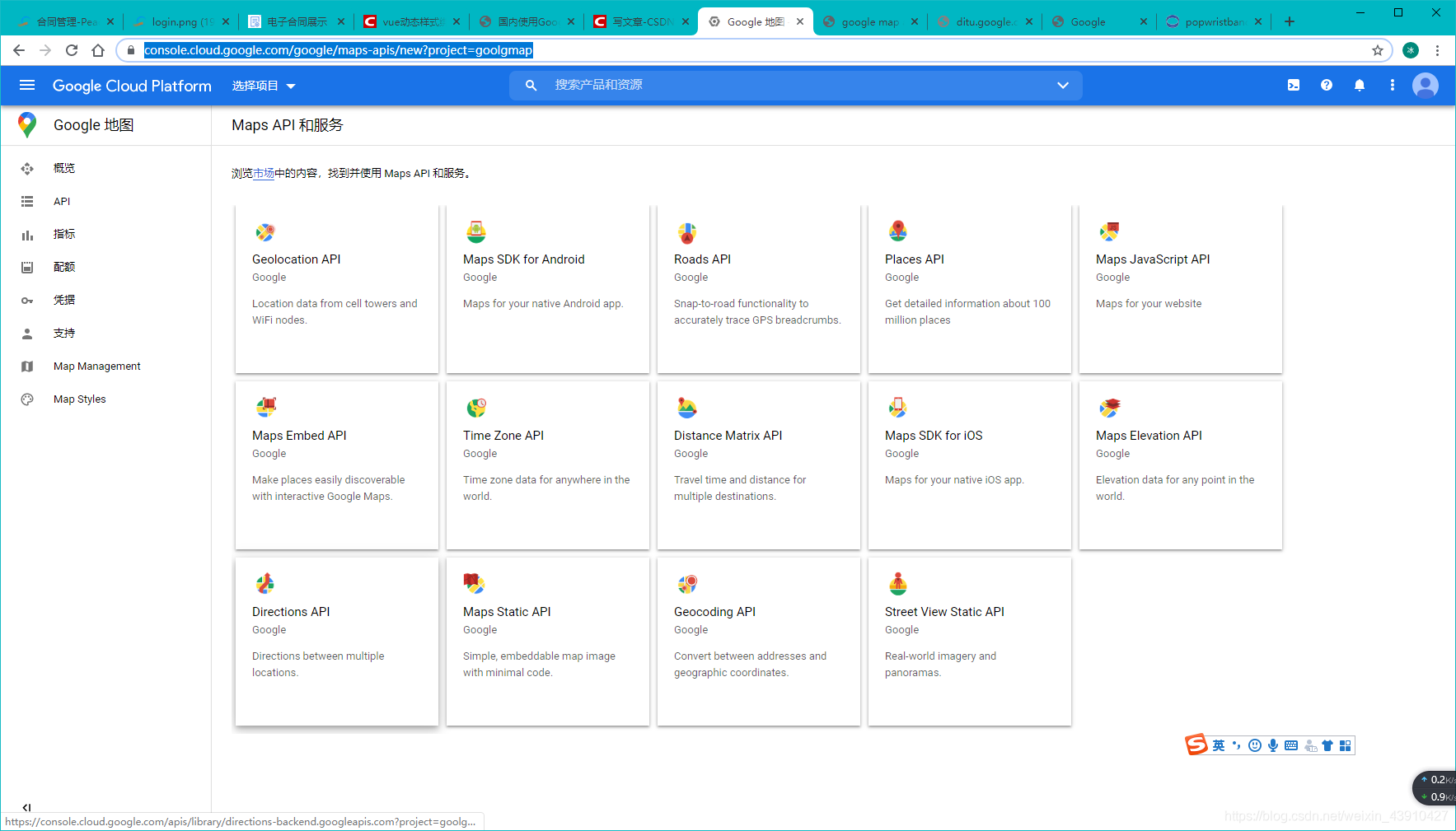
Task: Click the Sogou microphone voice input icon
Action: pos(1273,745)
